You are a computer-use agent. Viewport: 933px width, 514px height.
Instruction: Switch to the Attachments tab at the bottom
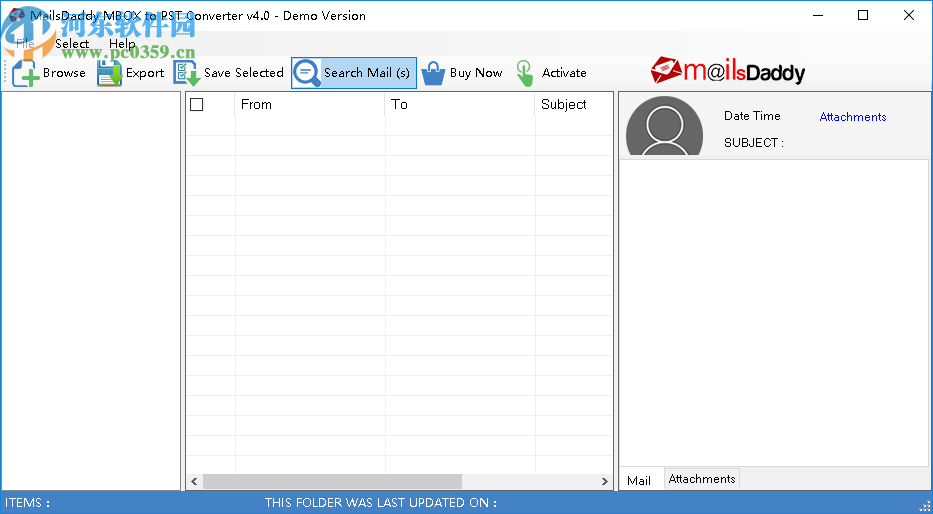tap(702, 479)
